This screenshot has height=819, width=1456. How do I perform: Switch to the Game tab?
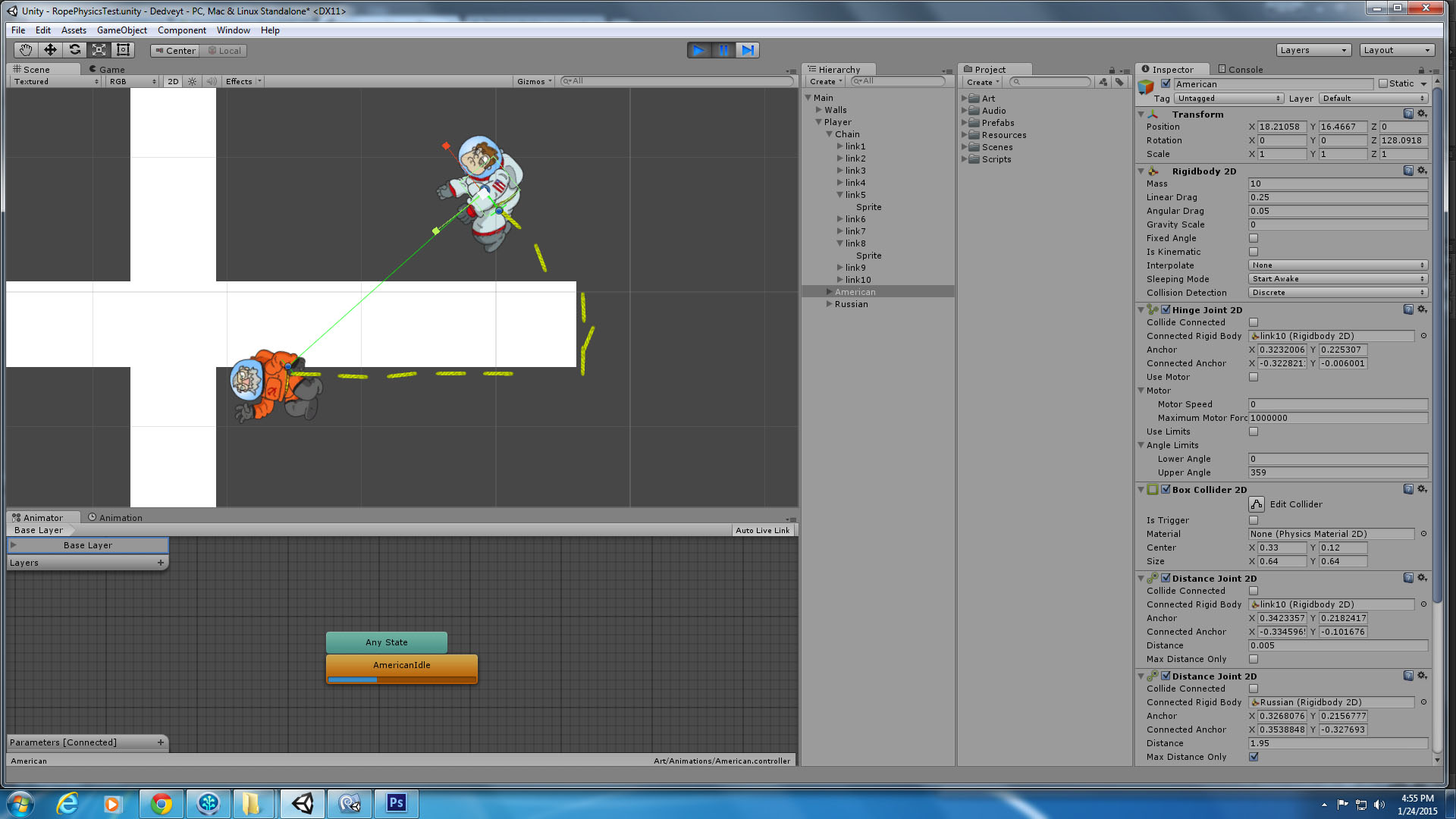pyautogui.click(x=107, y=69)
